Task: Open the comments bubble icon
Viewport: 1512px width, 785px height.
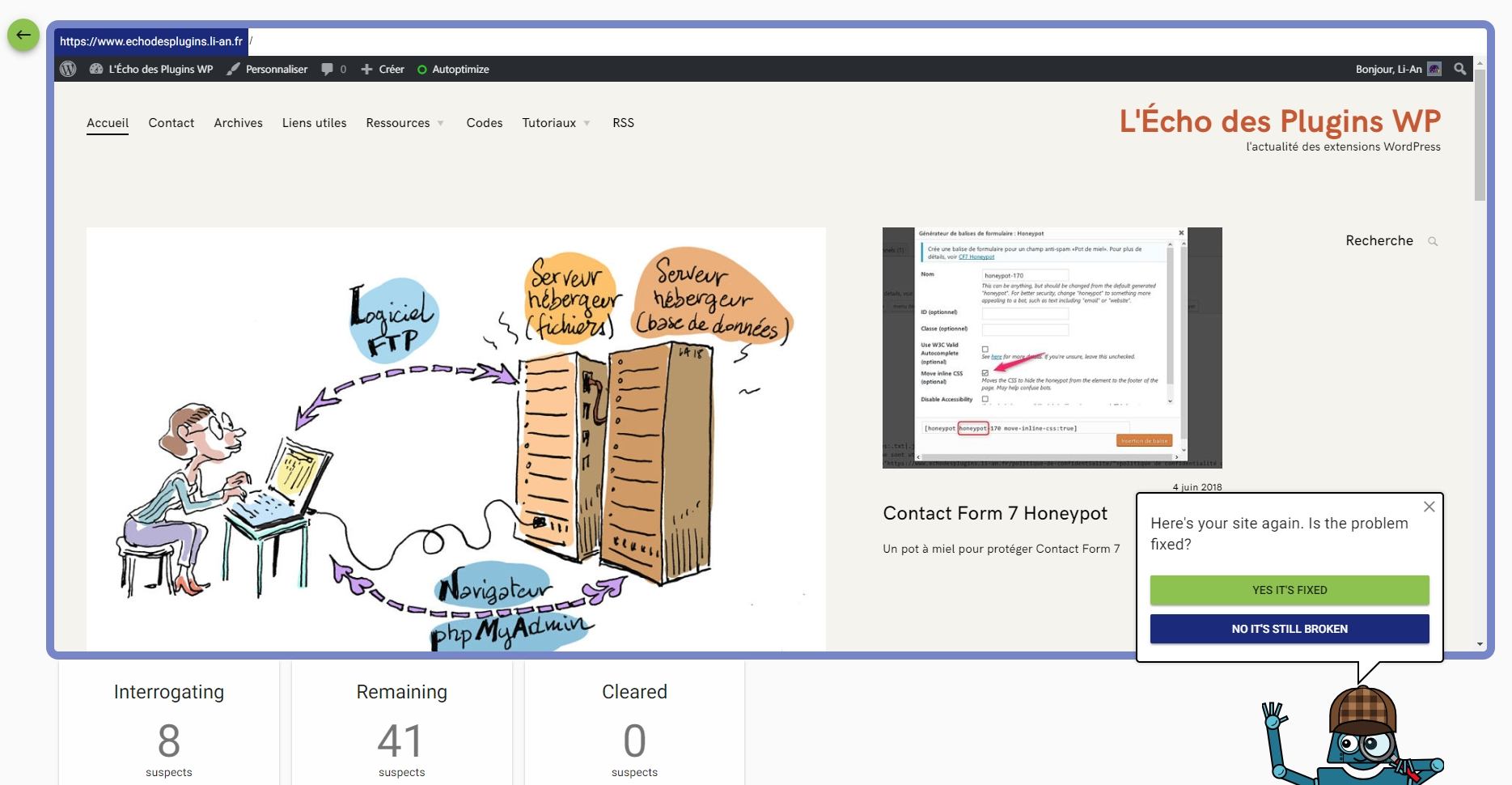Action: (x=327, y=69)
